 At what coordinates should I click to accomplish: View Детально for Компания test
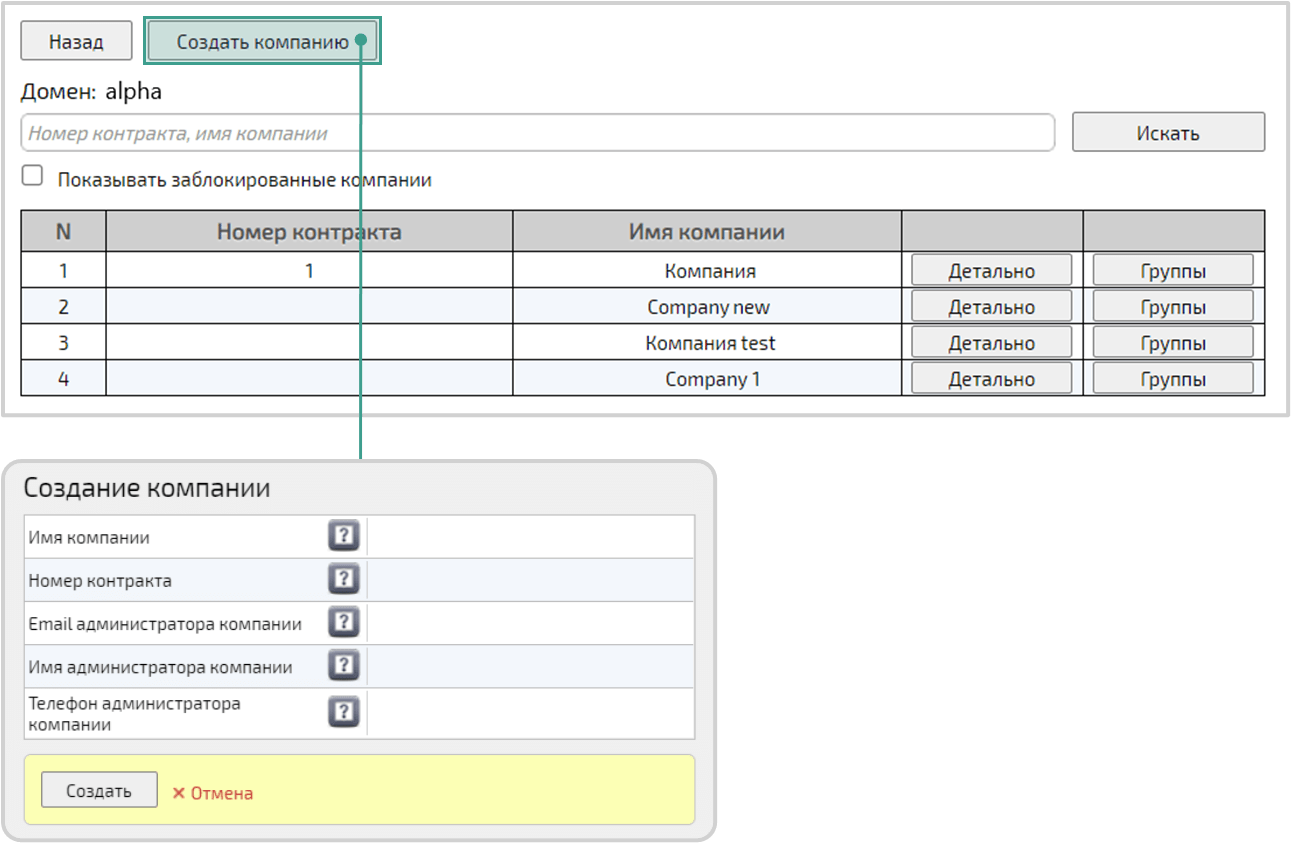(x=991, y=343)
